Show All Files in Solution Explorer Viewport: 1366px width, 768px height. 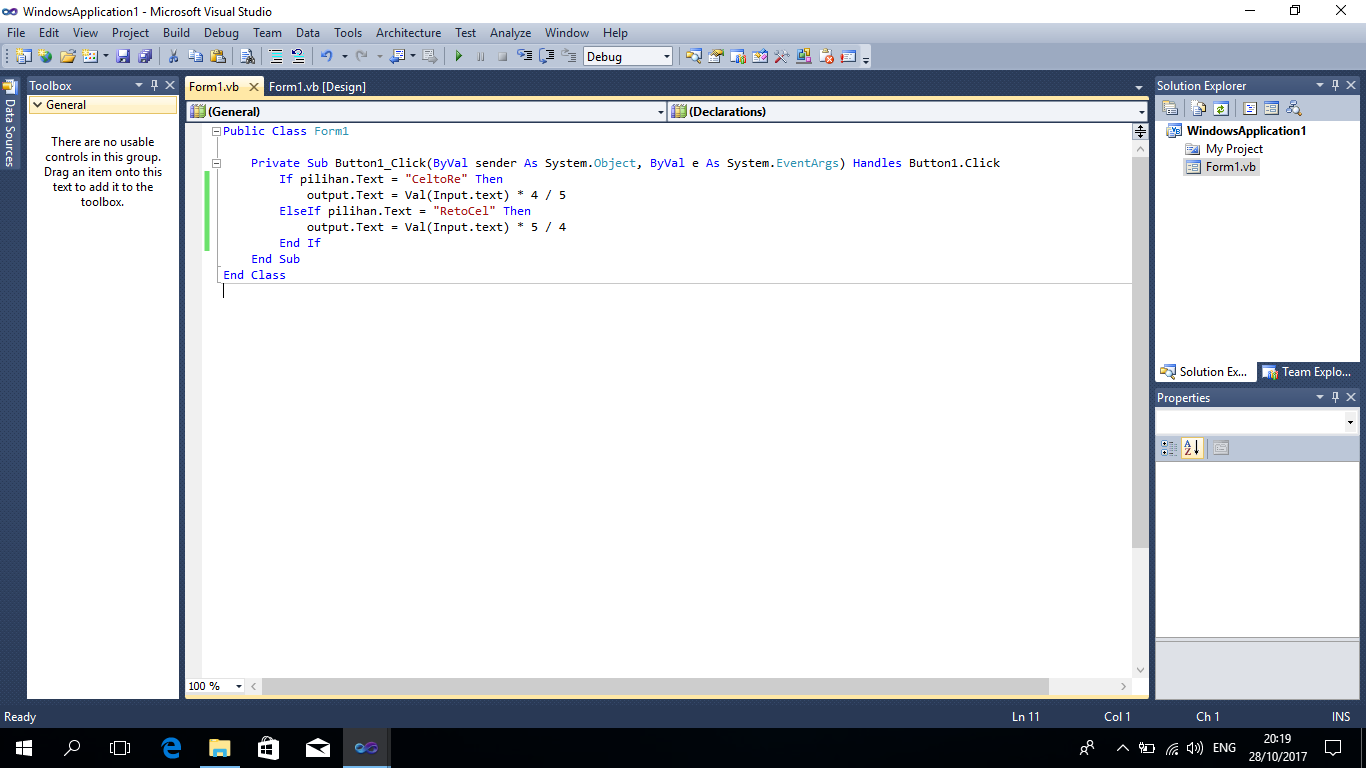tap(1198, 107)
